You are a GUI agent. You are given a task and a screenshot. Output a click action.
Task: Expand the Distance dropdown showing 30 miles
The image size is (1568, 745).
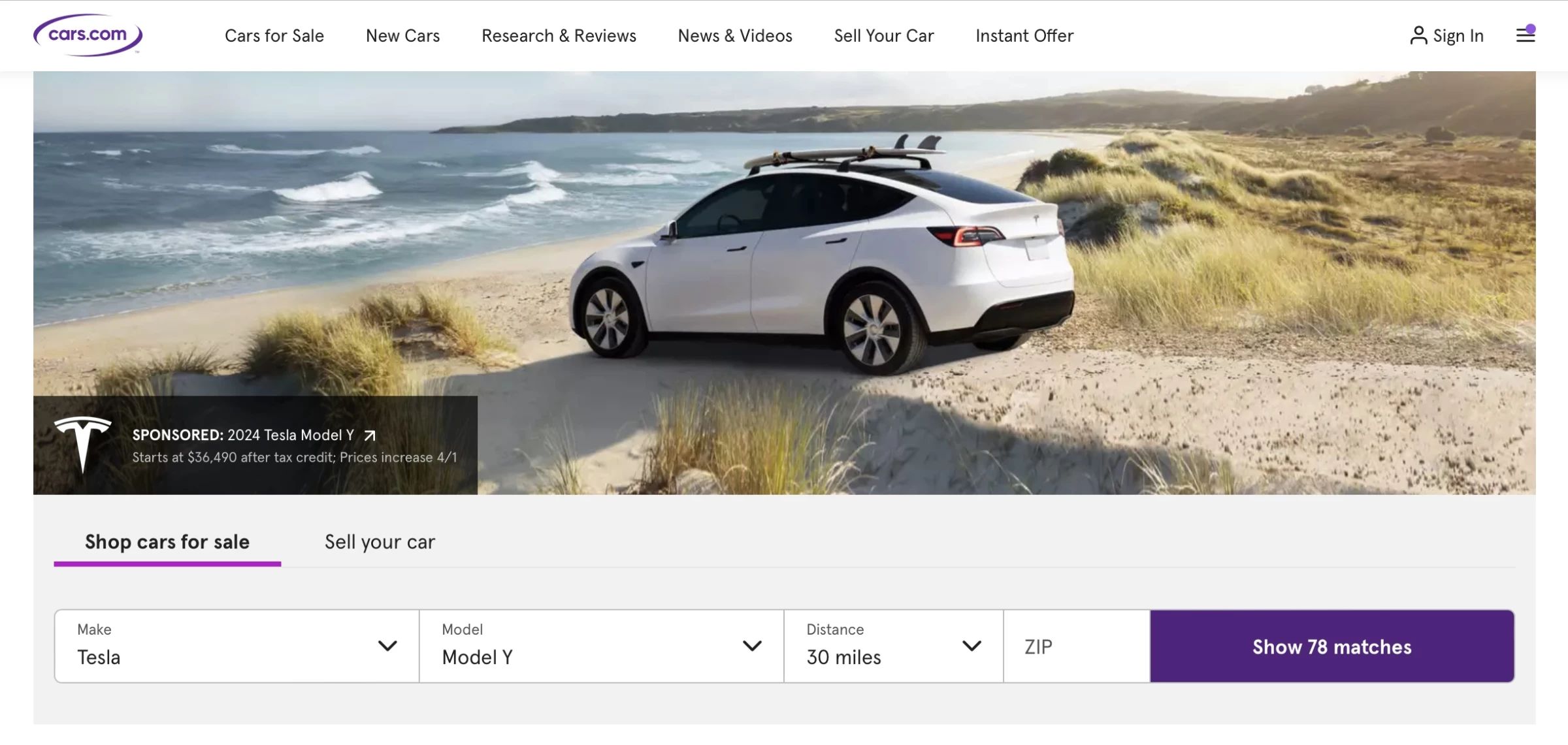[893, 646]
